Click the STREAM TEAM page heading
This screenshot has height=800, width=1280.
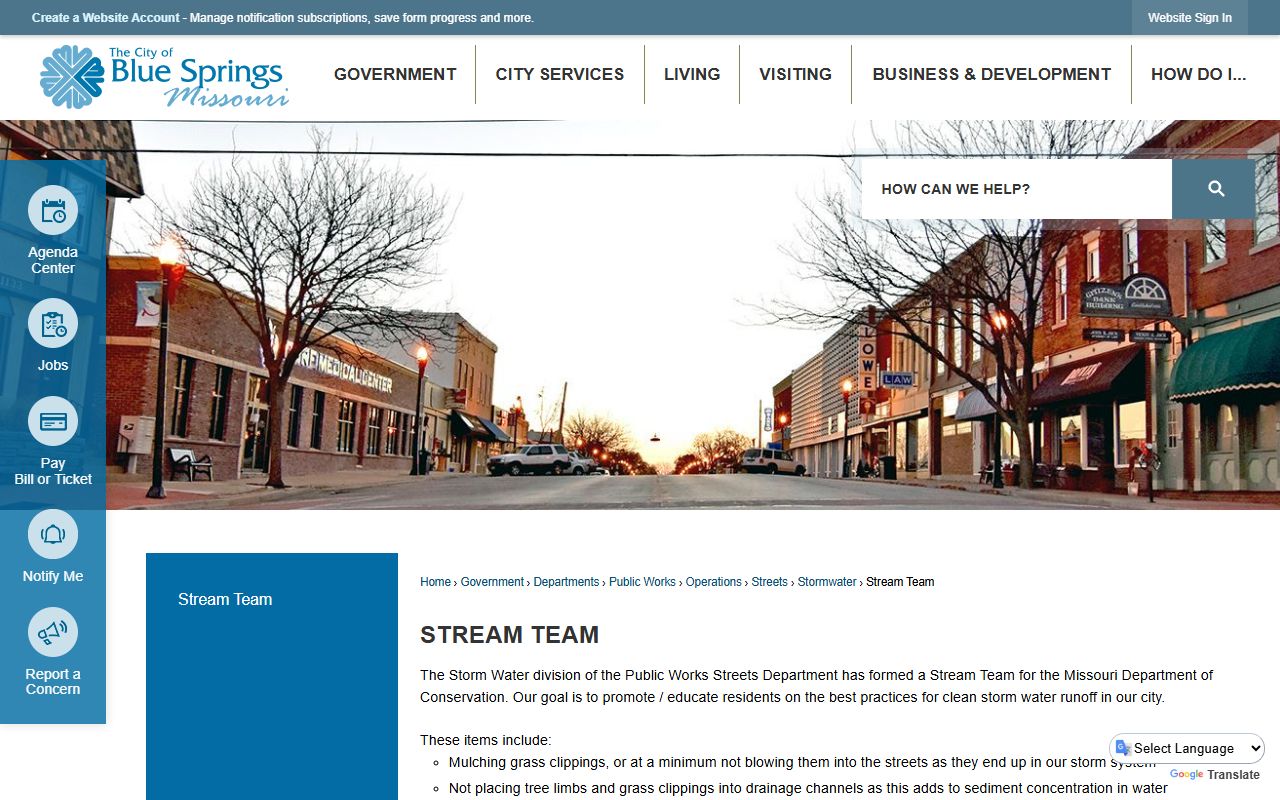(509, 635)
